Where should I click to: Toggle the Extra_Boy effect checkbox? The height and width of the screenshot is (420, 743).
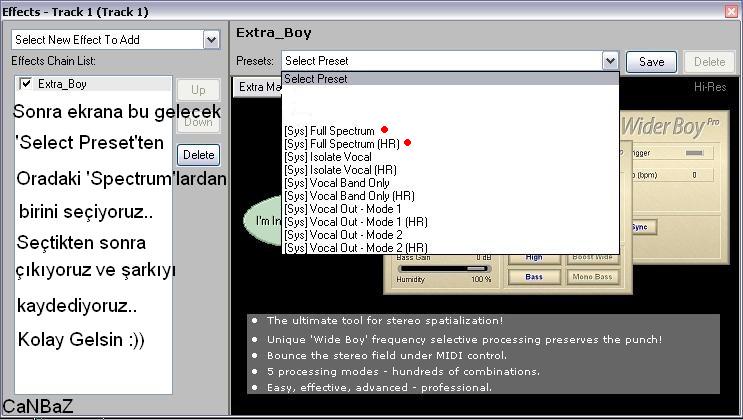click(x=26, y=84)
